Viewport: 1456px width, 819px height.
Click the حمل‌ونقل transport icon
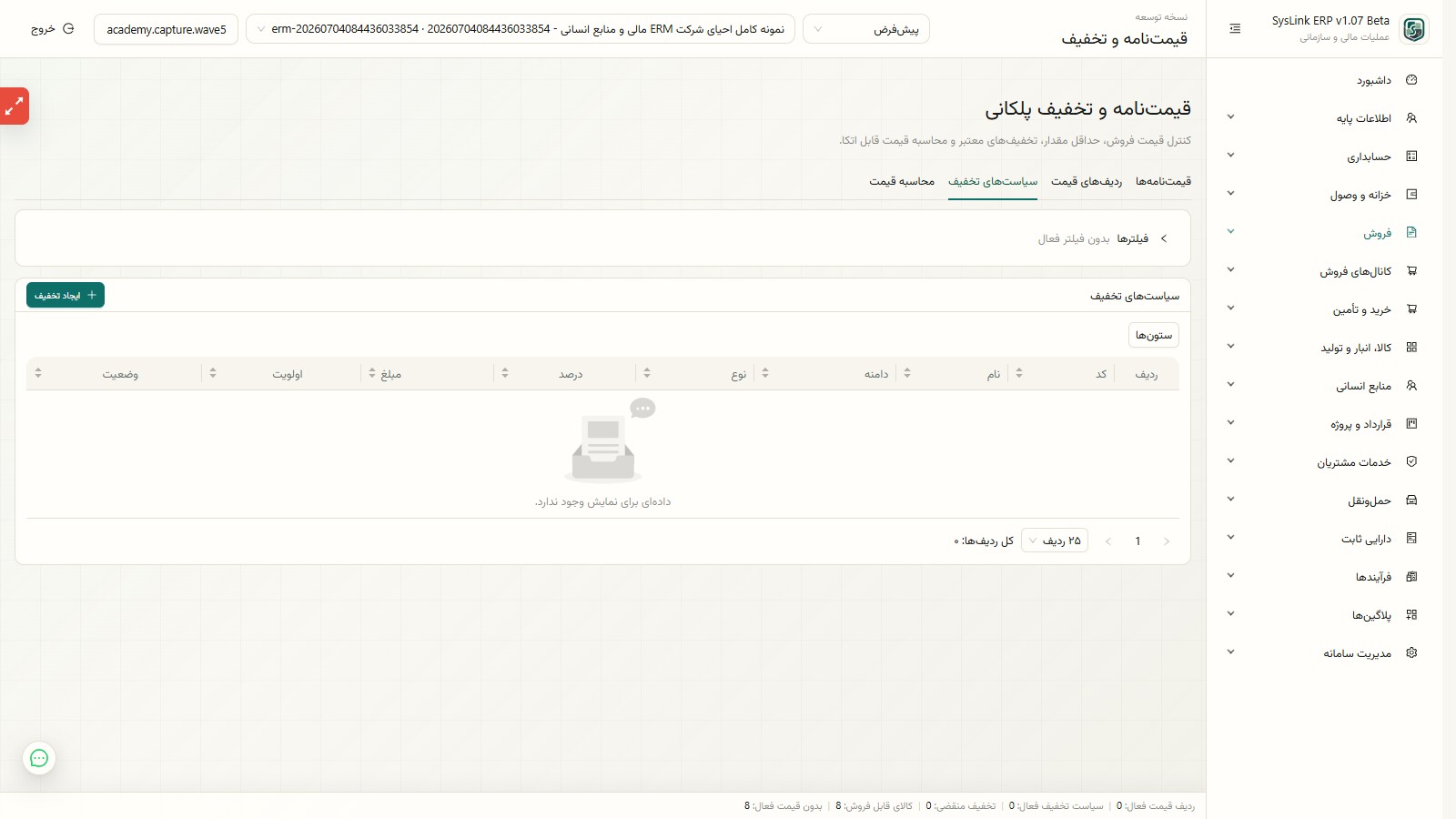pyautogui.click(x=1411, y=500)
